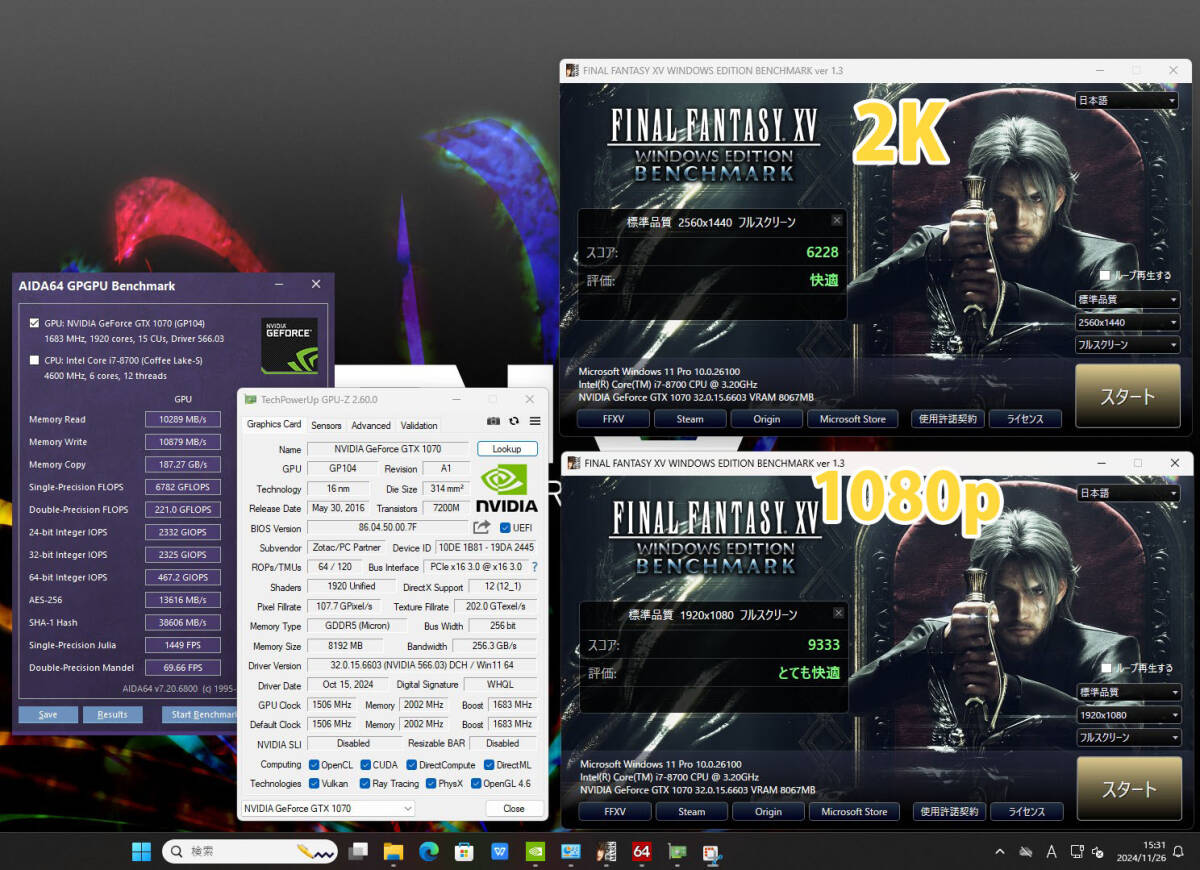The image size is (1200, 870).
Task: Check the CPU Intel Core i7-8700 box in AIDA64
Action: 35,360
